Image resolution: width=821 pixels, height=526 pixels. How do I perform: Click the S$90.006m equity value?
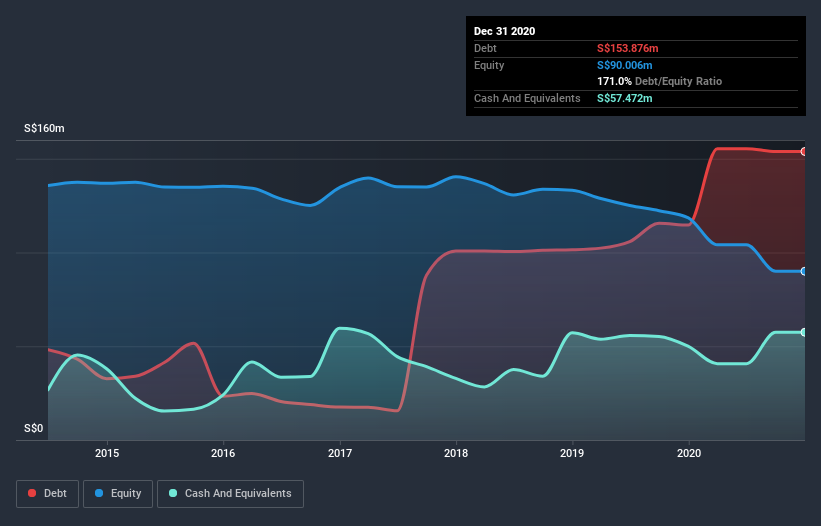click(x=625, y=65)
